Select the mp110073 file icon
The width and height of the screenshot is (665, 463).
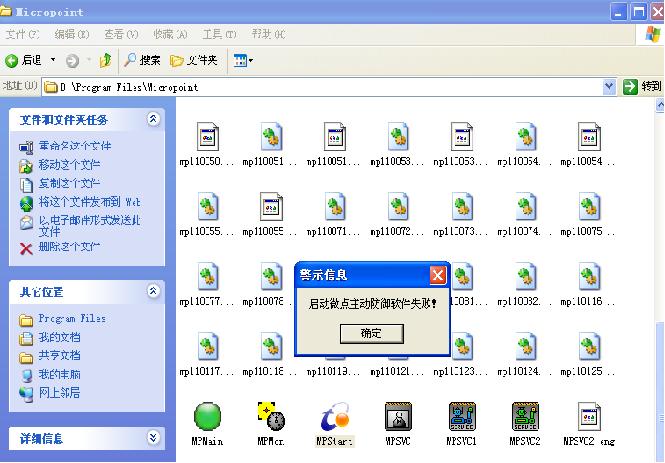coord(462,206)
